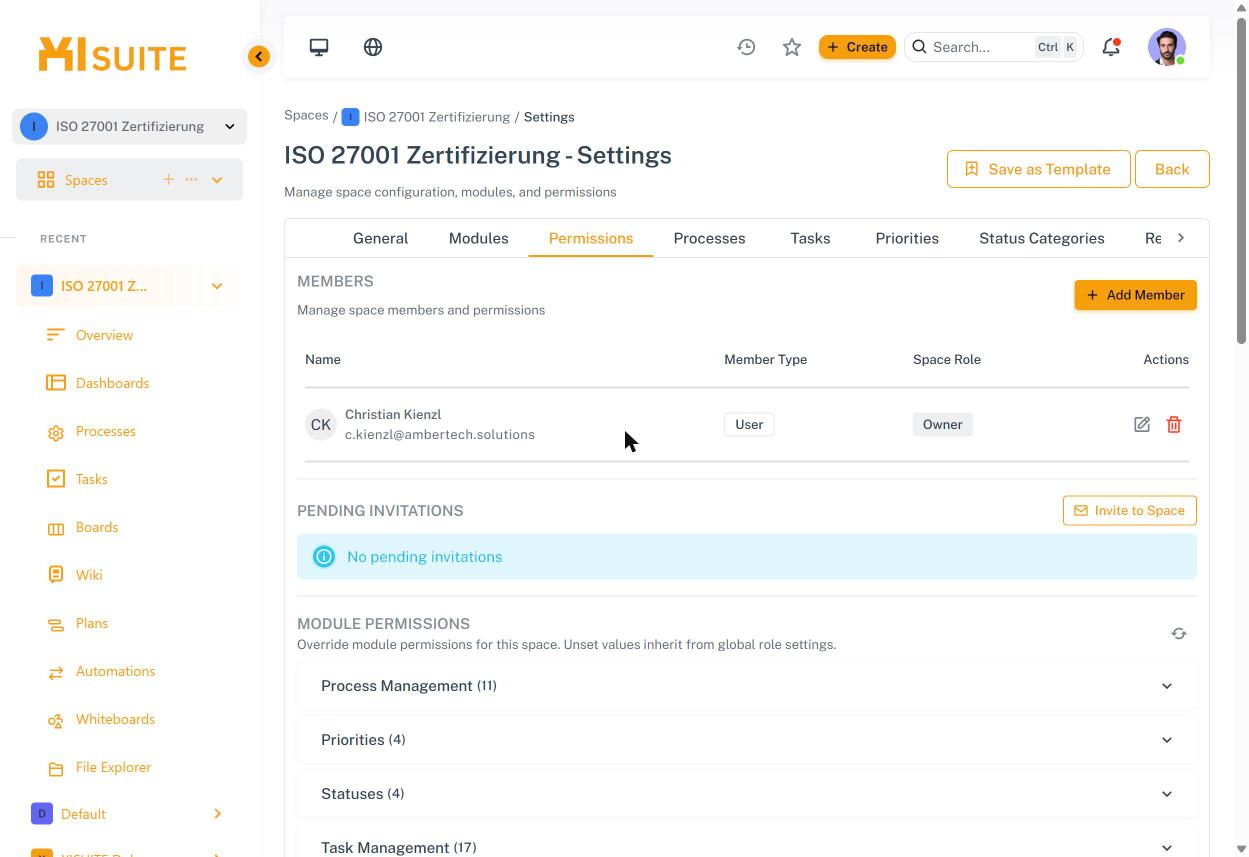
Task: Click the monitor icon in the top bar
Action: [319, 47]
